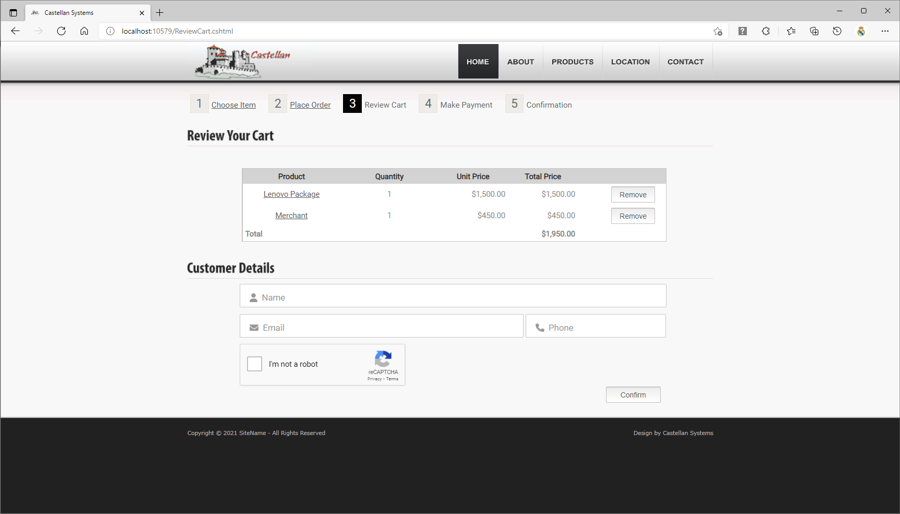Open browser history icon

point(837,31)
